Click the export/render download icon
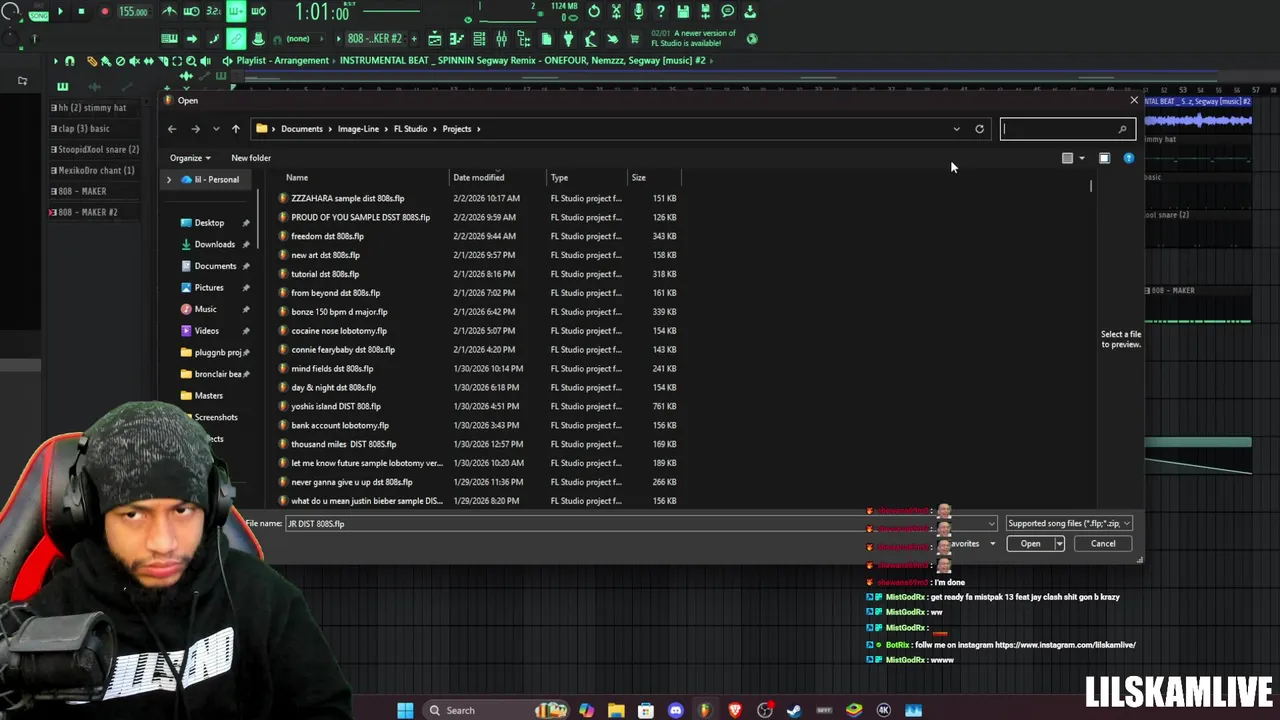Viewport: 1280px width, 720px height. point(750,11)
